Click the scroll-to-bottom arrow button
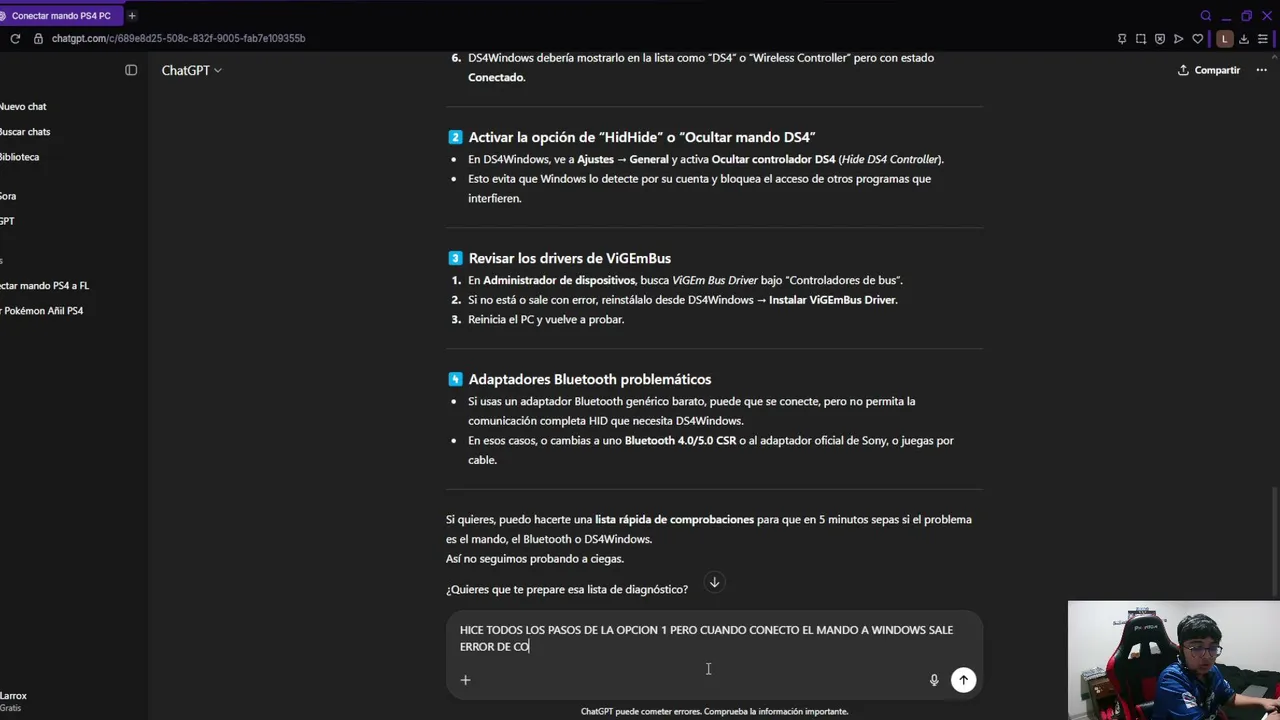1280x720 pixels. [x=714, y=582]
